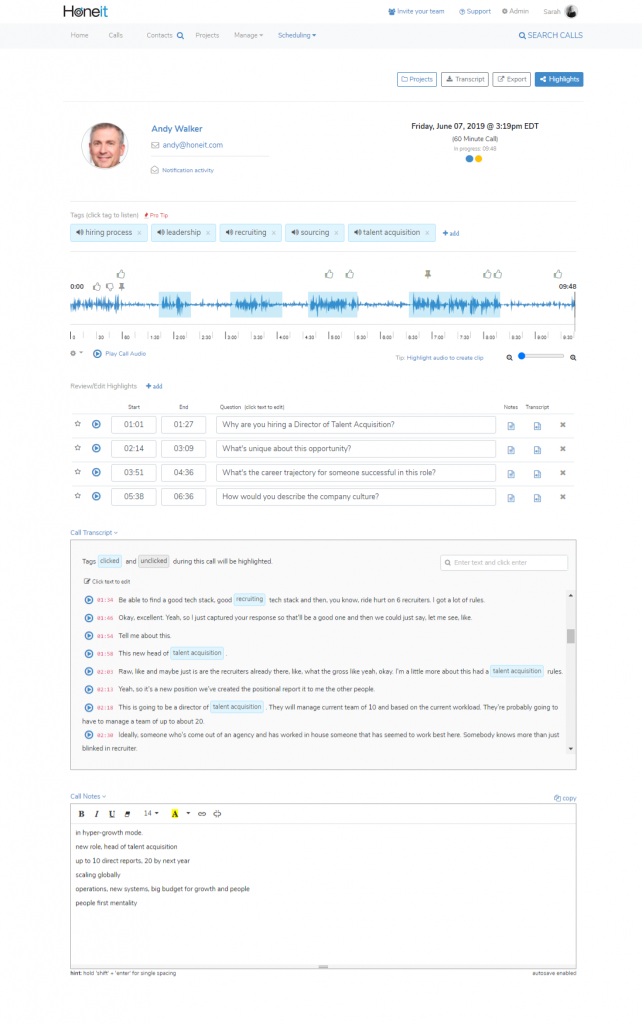This screenshot has height=1024, width=642.
Task: Open the font size 14 dropdown
Action: tap(151, 814)
